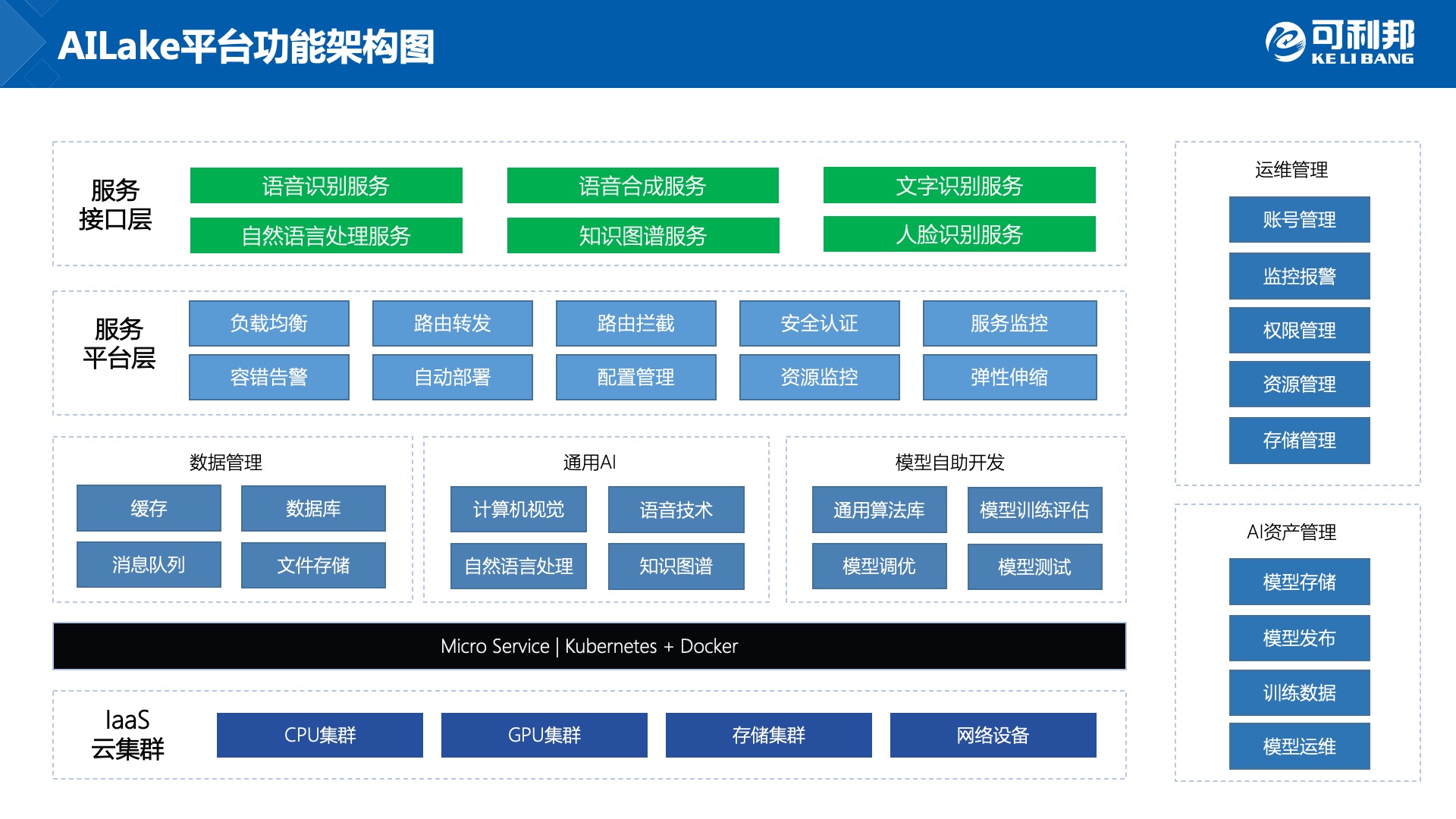Click the 语音识别服务 green box

click(326, 186)
